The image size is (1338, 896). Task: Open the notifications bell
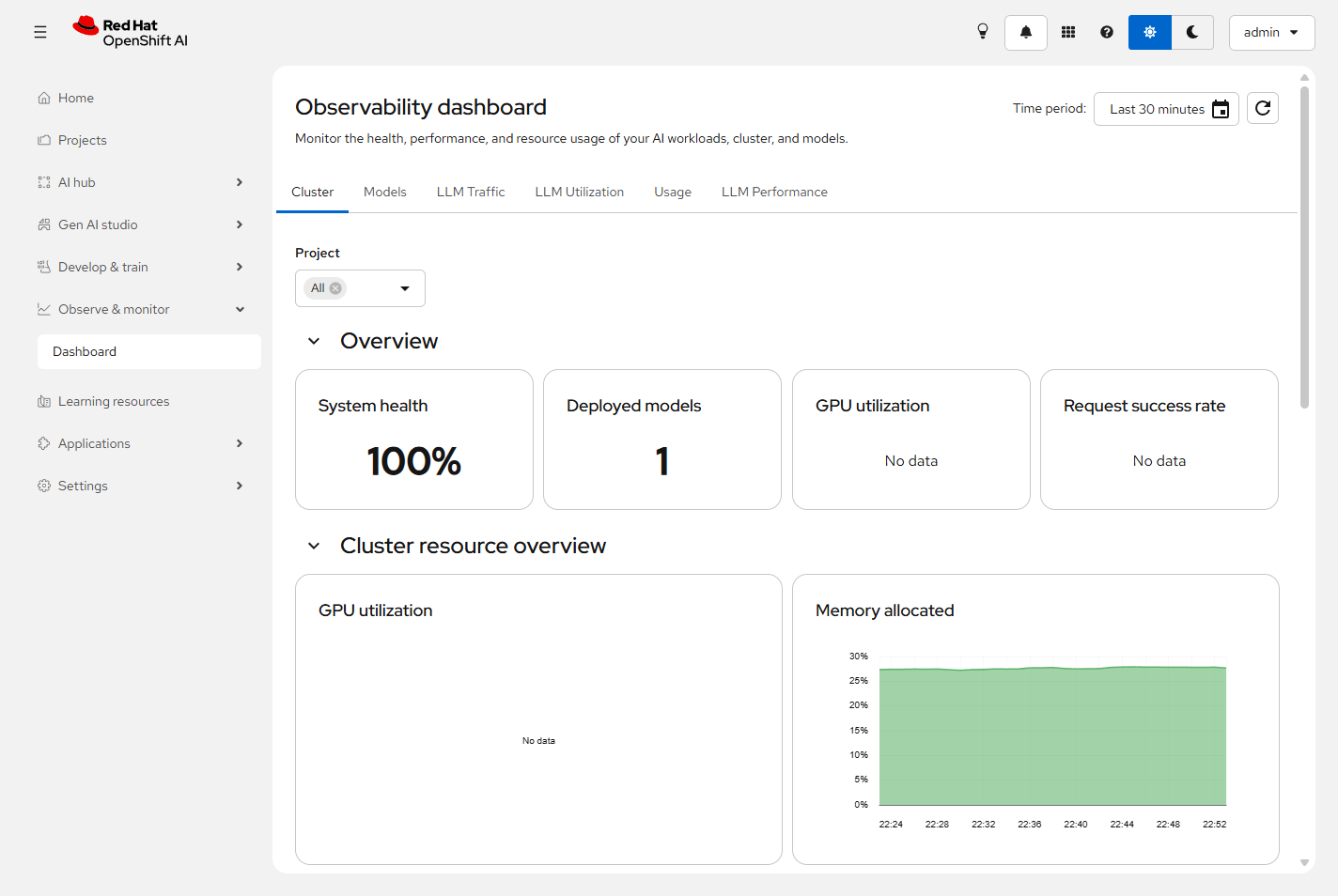[x=1026, y=32]
